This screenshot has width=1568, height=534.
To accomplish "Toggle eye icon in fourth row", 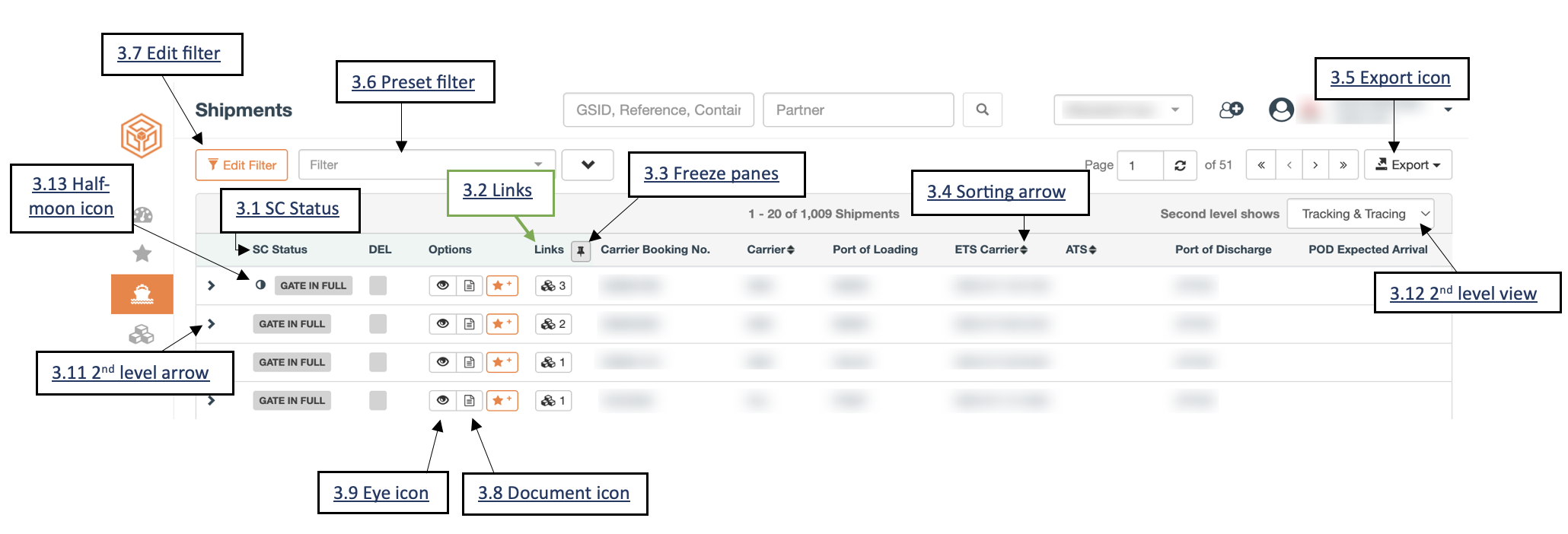I will 443,400.
